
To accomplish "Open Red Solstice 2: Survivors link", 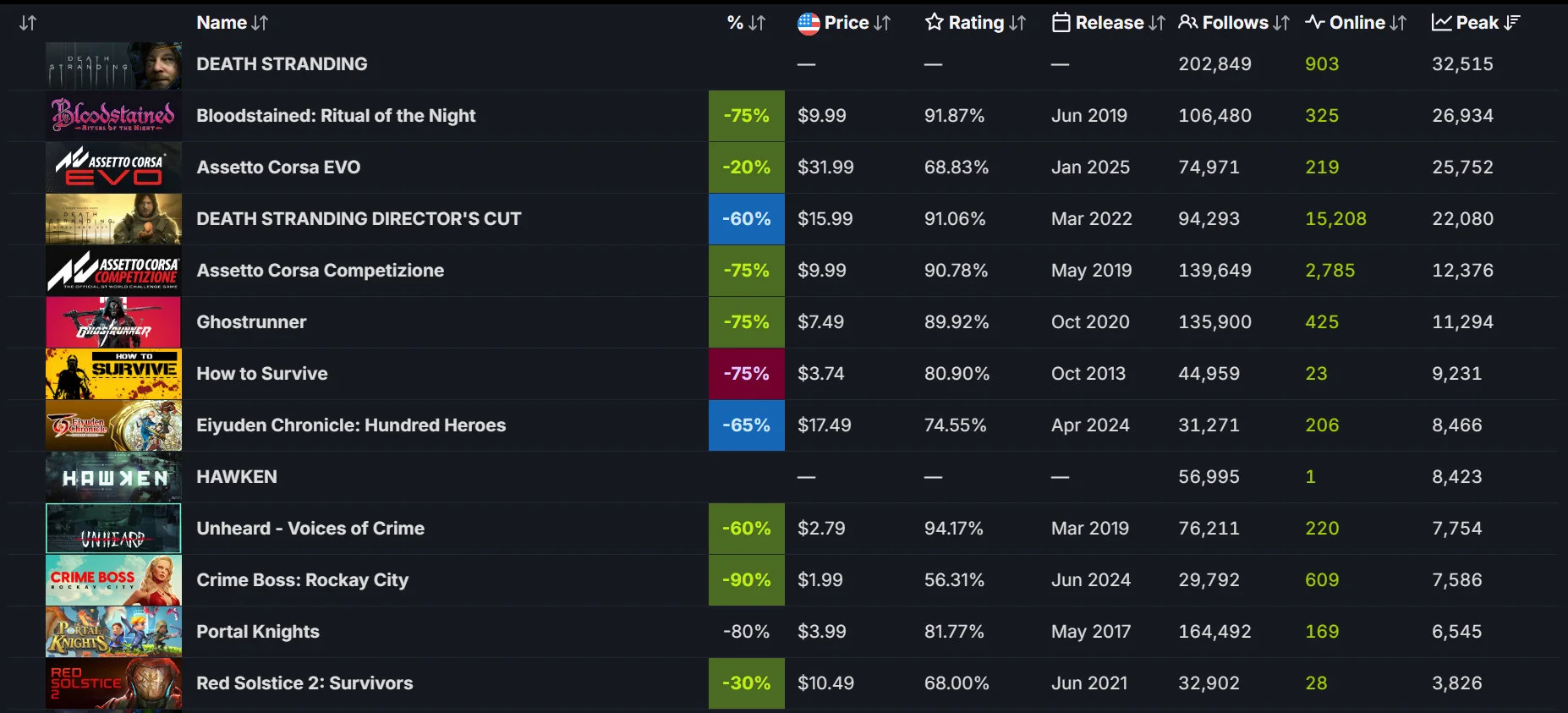I will (x=304, y=683).
